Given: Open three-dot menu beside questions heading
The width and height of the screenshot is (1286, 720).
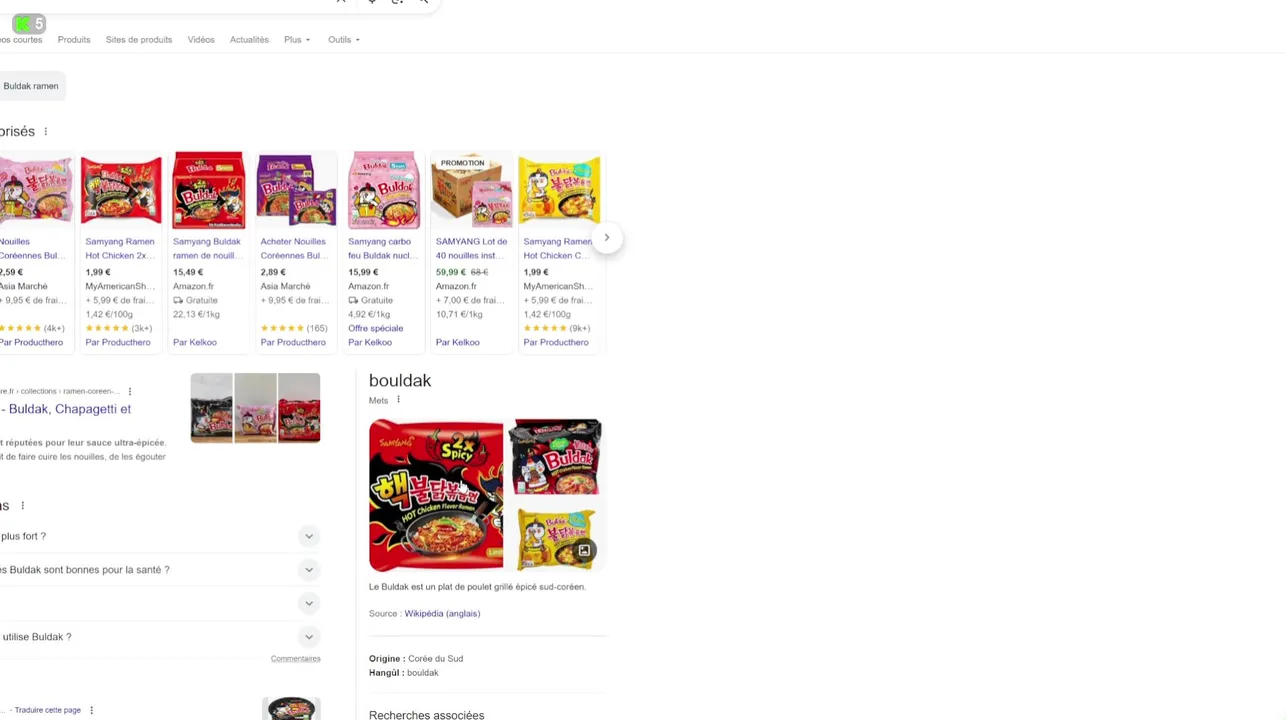Looking at the screenshot, I should click(22, 506).
